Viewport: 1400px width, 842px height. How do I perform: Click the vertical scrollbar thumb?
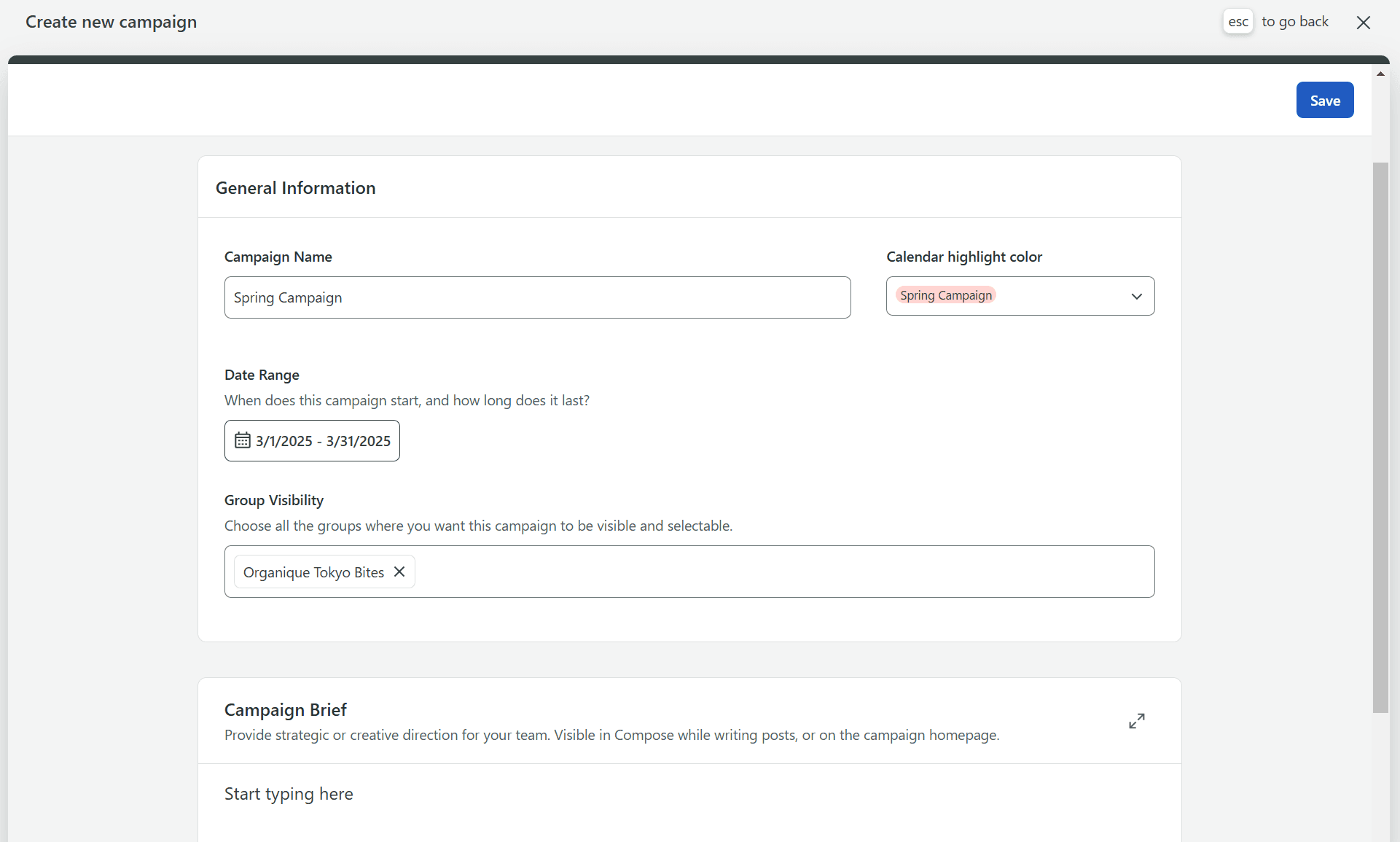coord(1380,437)
